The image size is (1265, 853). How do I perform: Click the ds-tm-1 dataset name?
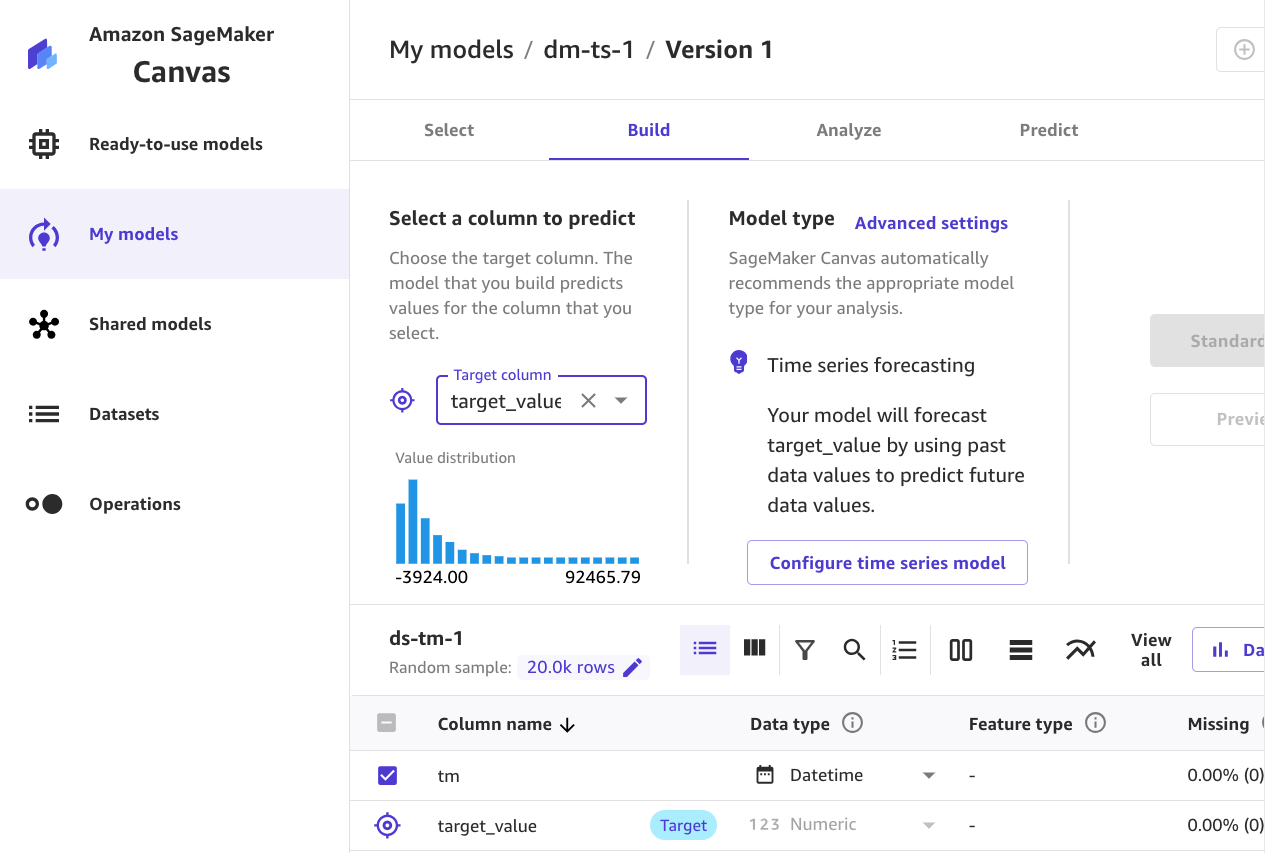(426, 639)
